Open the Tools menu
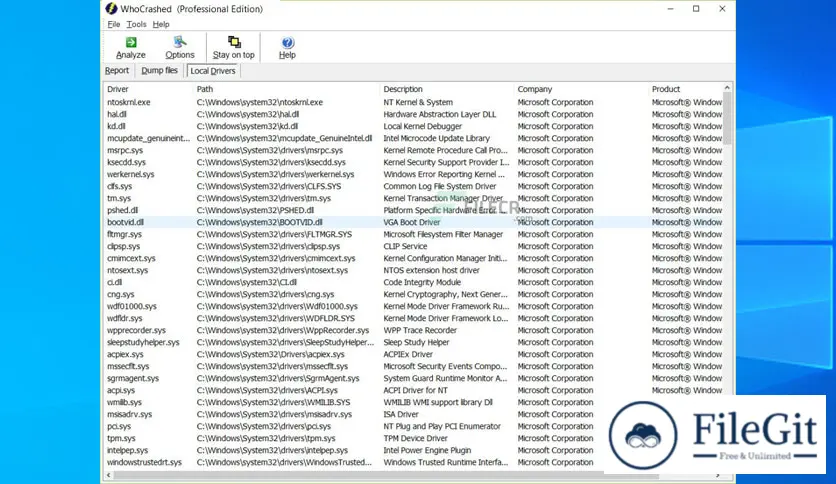 (x=136, y=25)
